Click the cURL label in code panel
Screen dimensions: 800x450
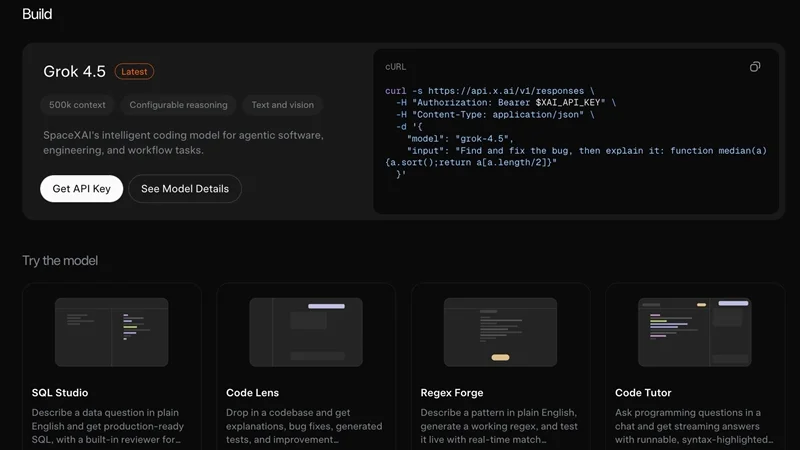point(395,67)
